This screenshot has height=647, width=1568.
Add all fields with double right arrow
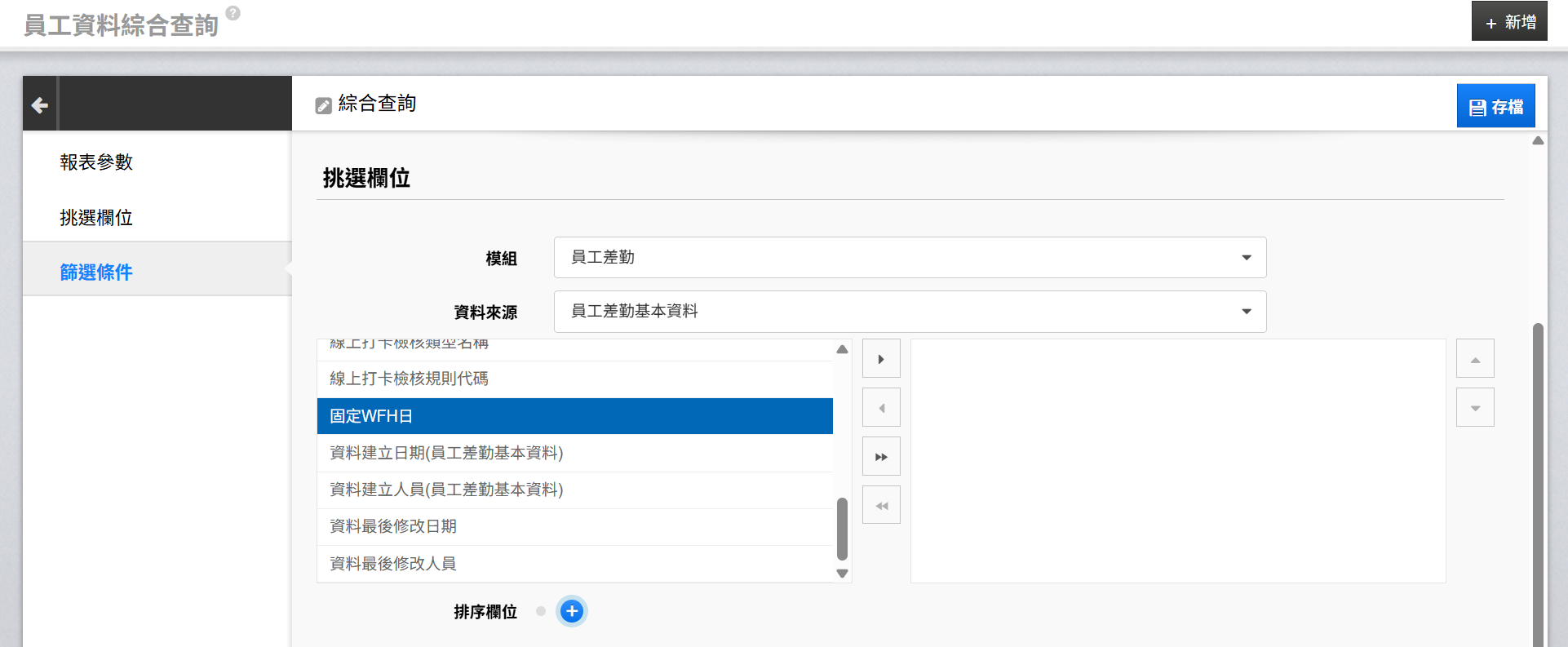coord(881,457)
